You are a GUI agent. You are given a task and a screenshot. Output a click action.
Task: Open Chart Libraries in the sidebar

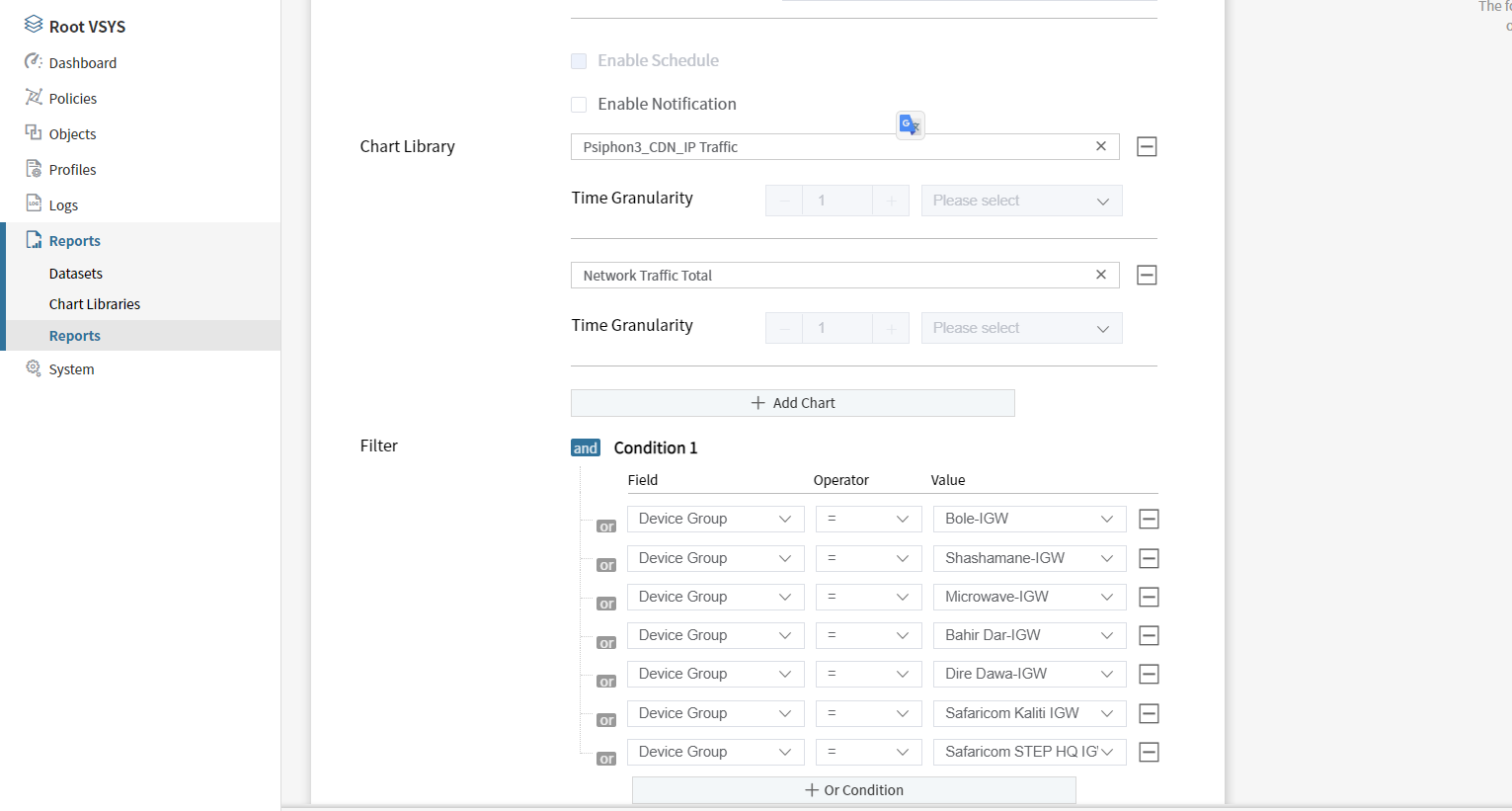click(x=95, y=304)
